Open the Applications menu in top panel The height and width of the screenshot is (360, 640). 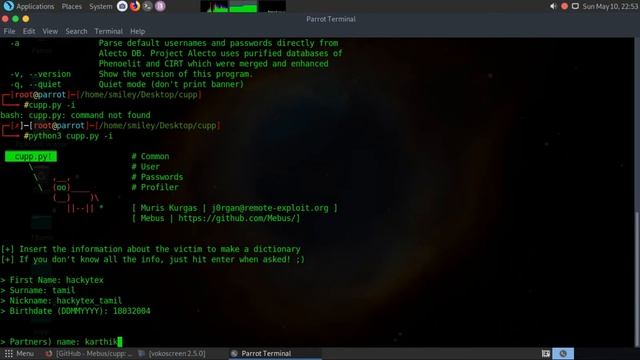pyautogui.click(x=35, y=7)
